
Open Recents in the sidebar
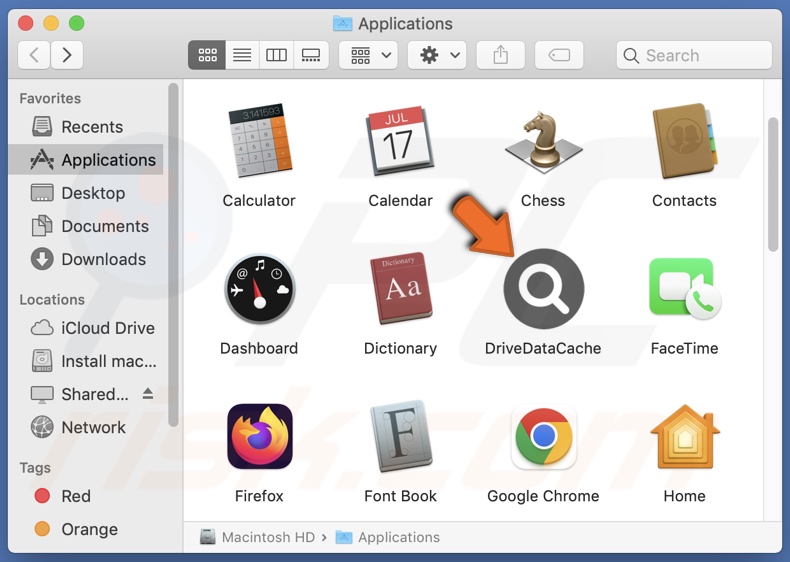click(86, 127)
